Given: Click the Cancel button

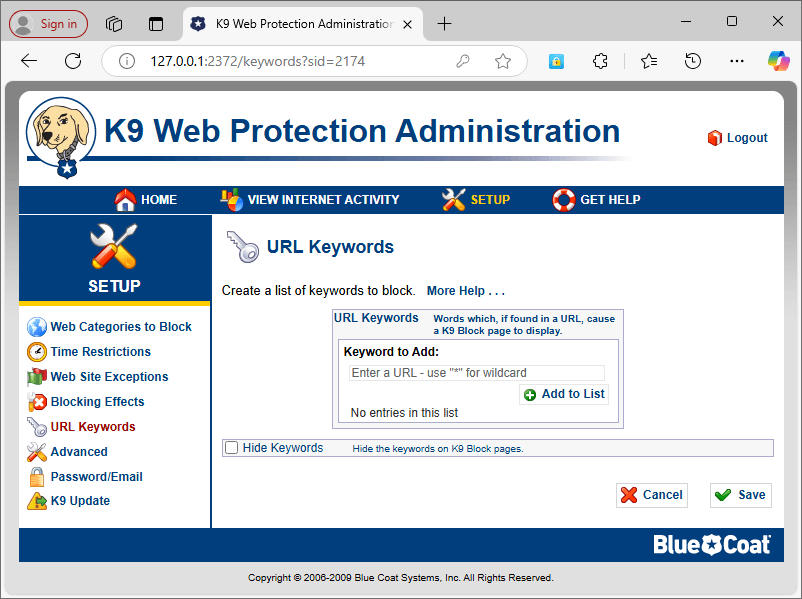Looking at the screenshot, I should click(652, 495).
